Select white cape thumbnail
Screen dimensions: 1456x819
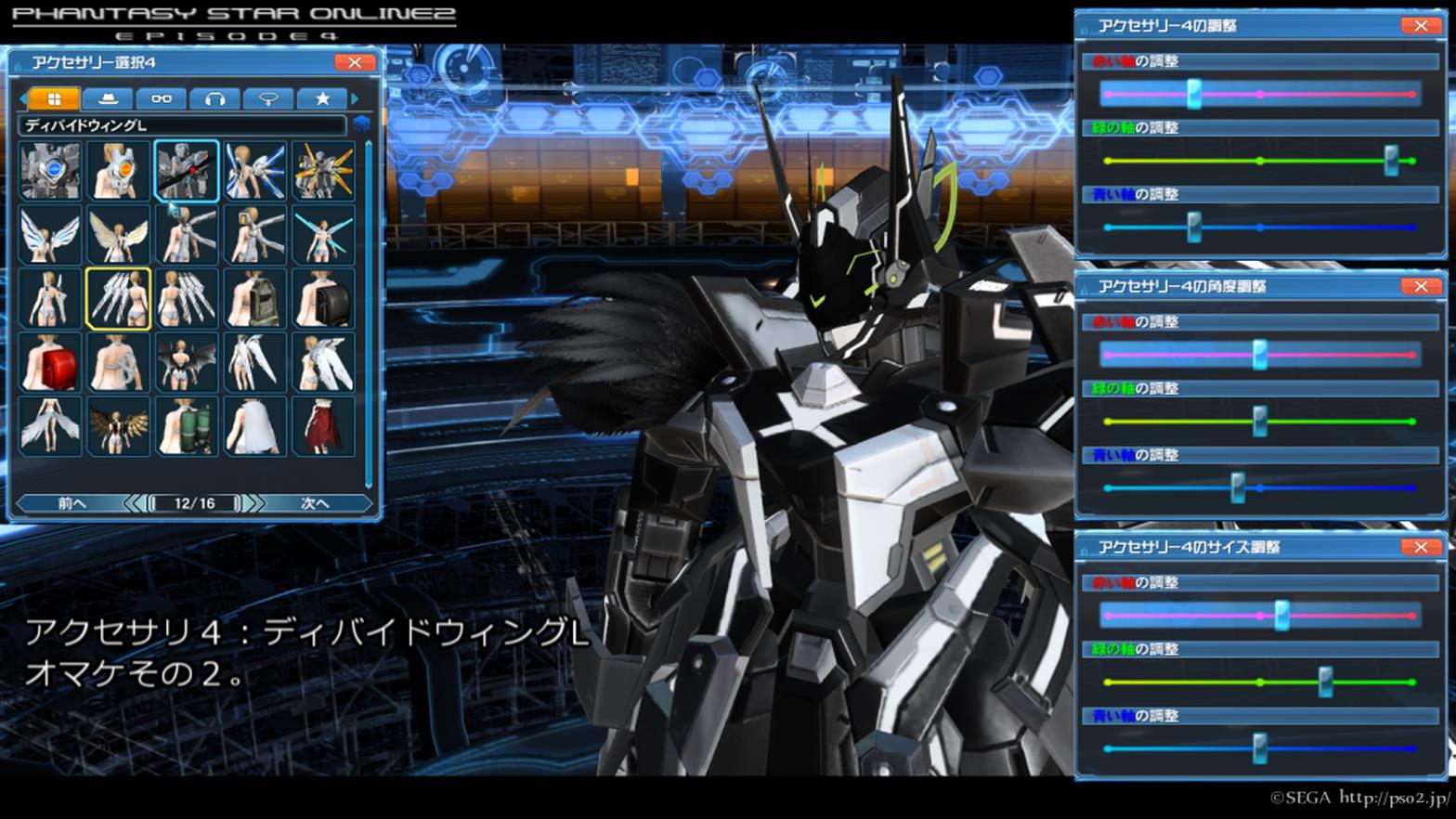[254, 427]
